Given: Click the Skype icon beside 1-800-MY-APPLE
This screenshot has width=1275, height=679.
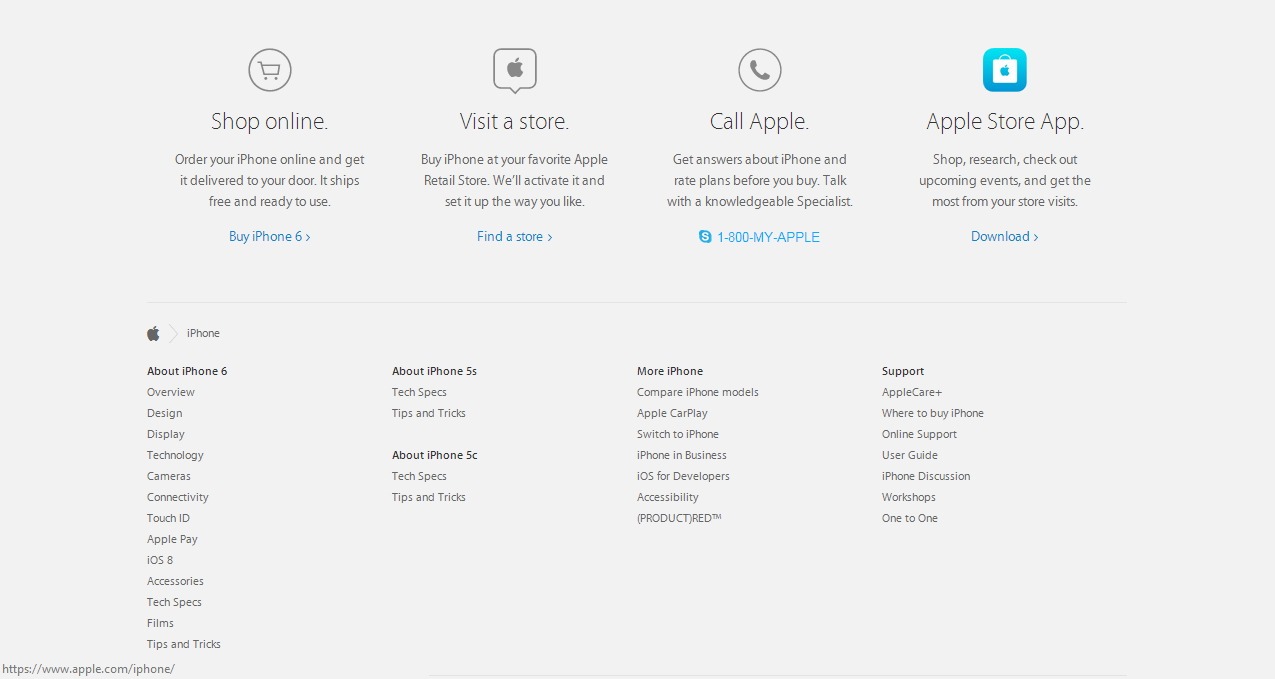Looking at the screenshot, I should coord(705,237).
